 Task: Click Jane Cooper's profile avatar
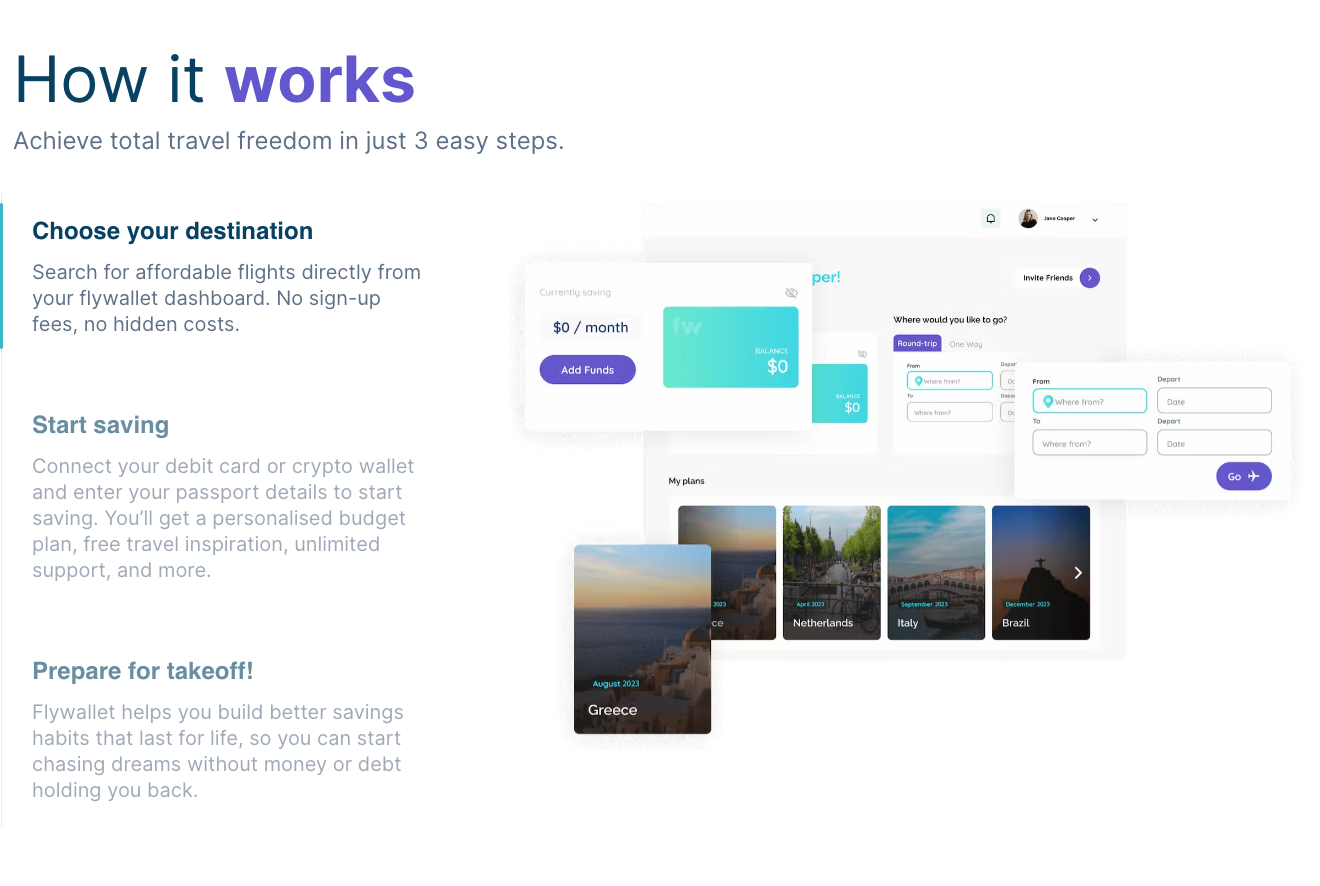pos(1028,218)
